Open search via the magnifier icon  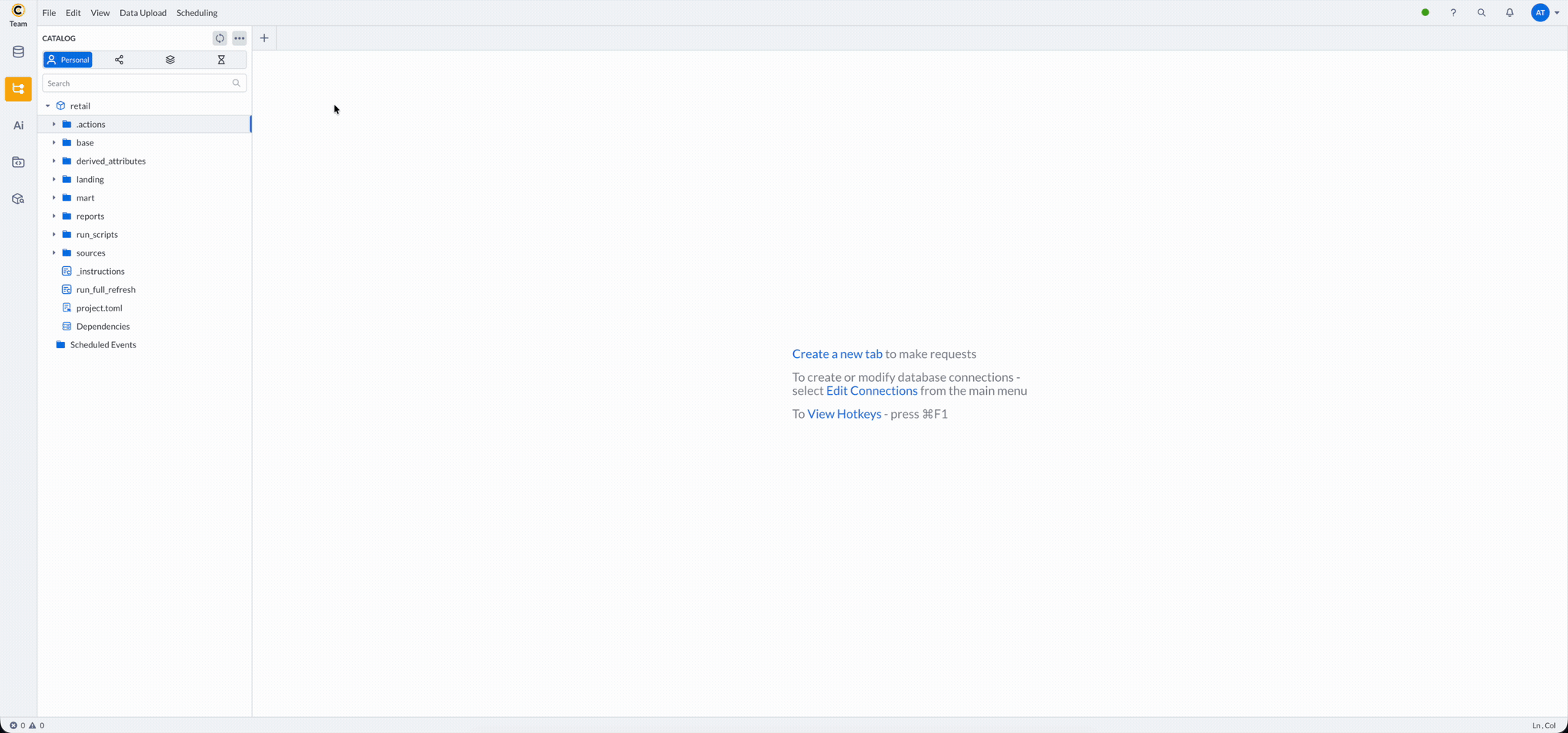(x=1481, y=13)
